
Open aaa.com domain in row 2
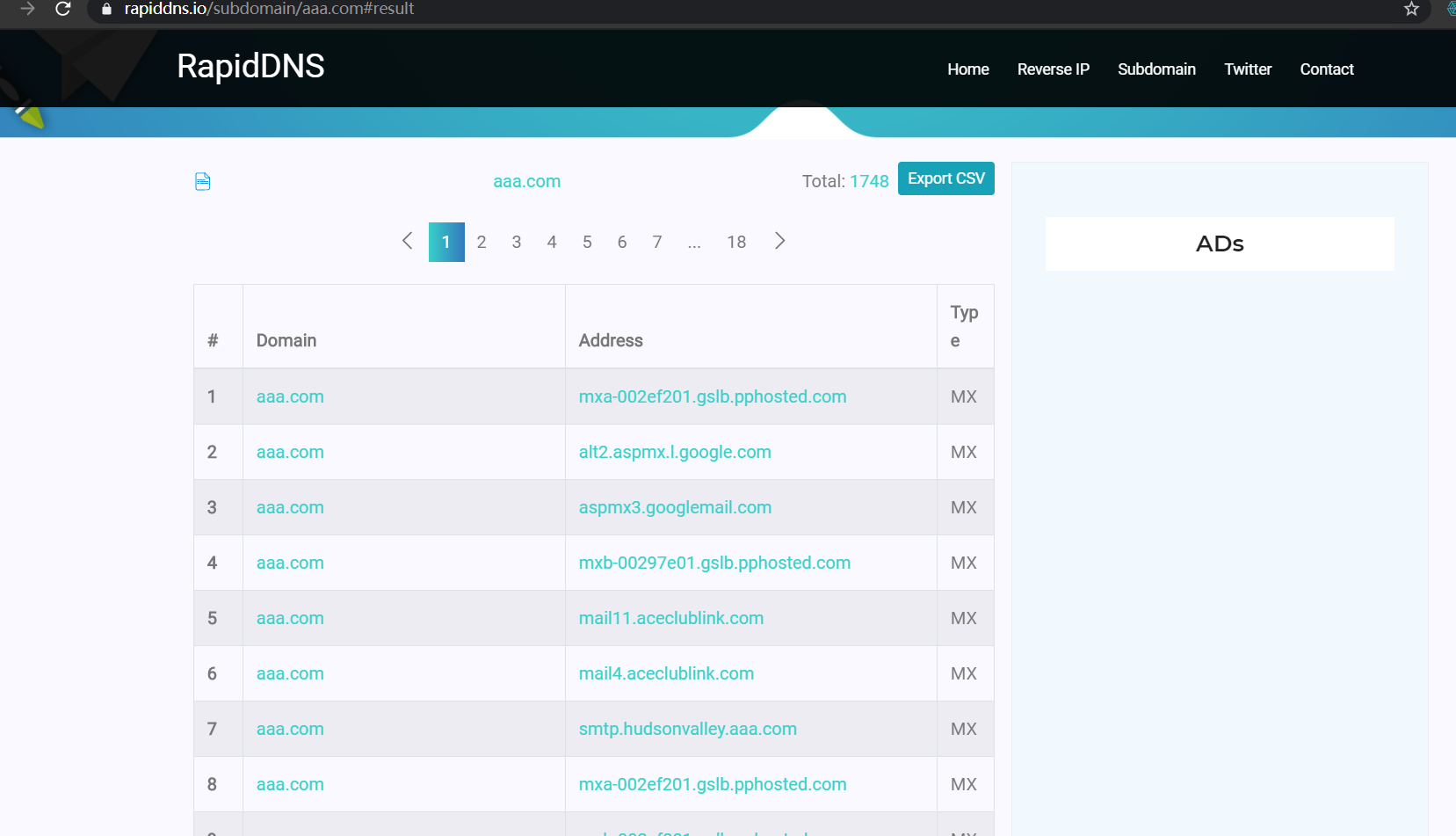pos(290,452)
